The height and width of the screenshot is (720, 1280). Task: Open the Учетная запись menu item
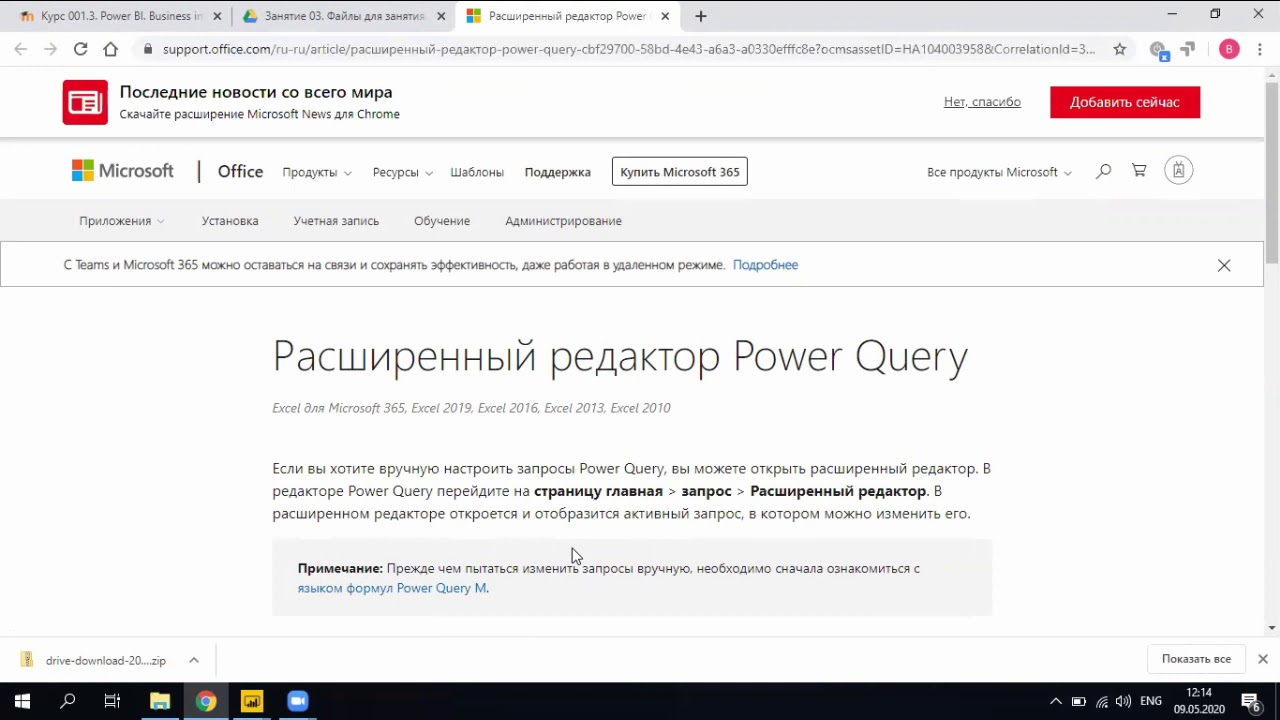point(336,221)
